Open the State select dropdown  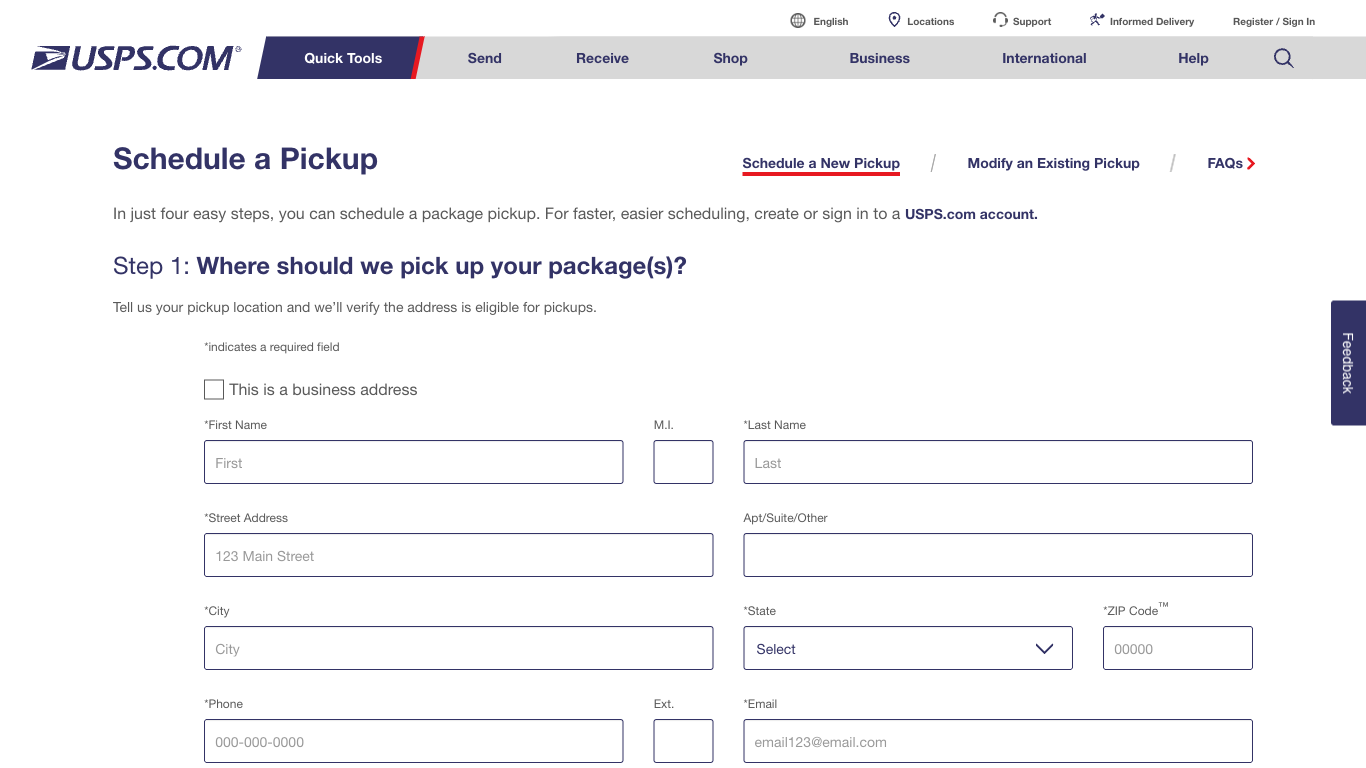pyautogui.click(x=908, y=648)
